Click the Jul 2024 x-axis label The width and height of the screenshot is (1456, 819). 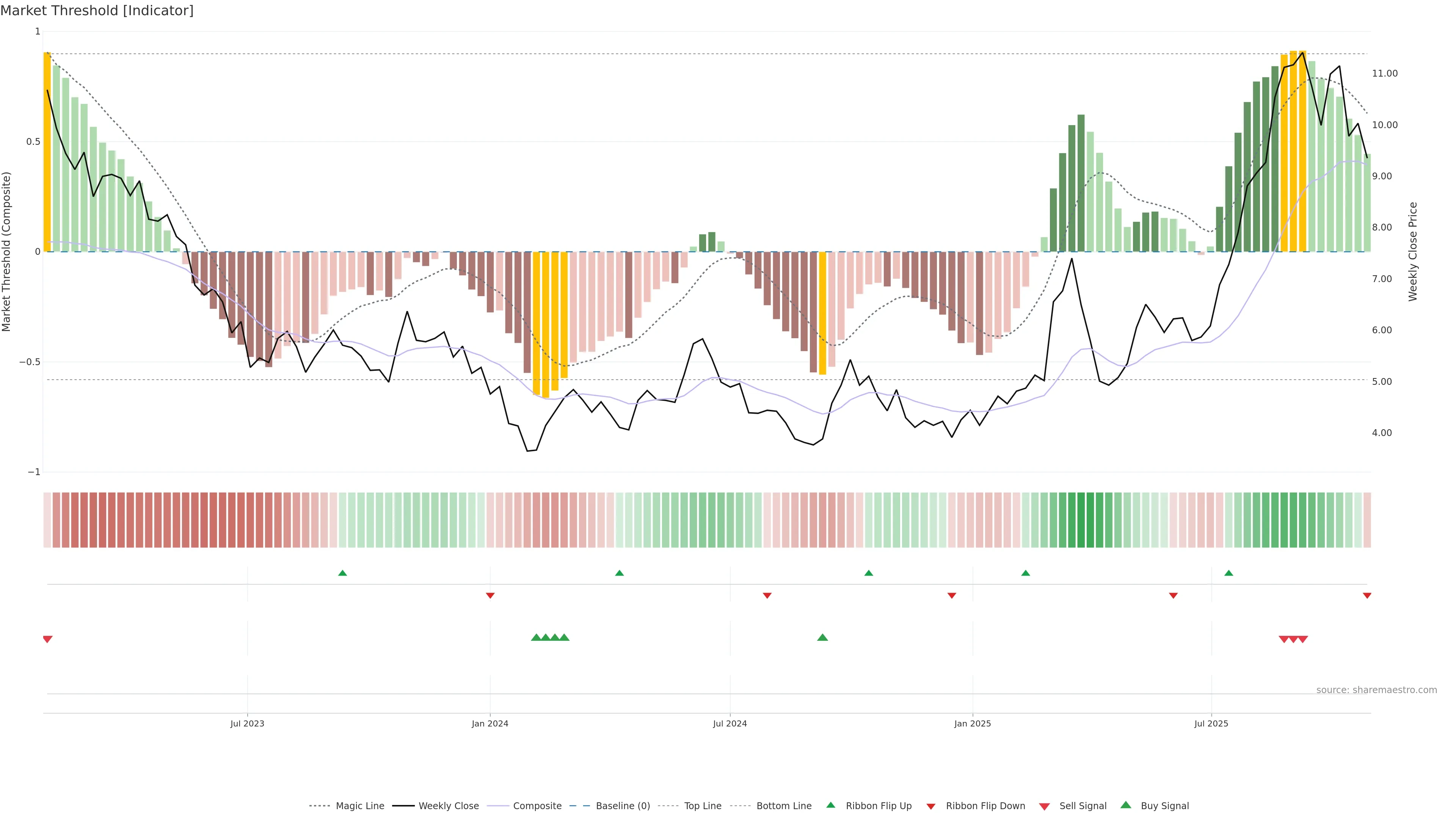(x=730, y=723)
